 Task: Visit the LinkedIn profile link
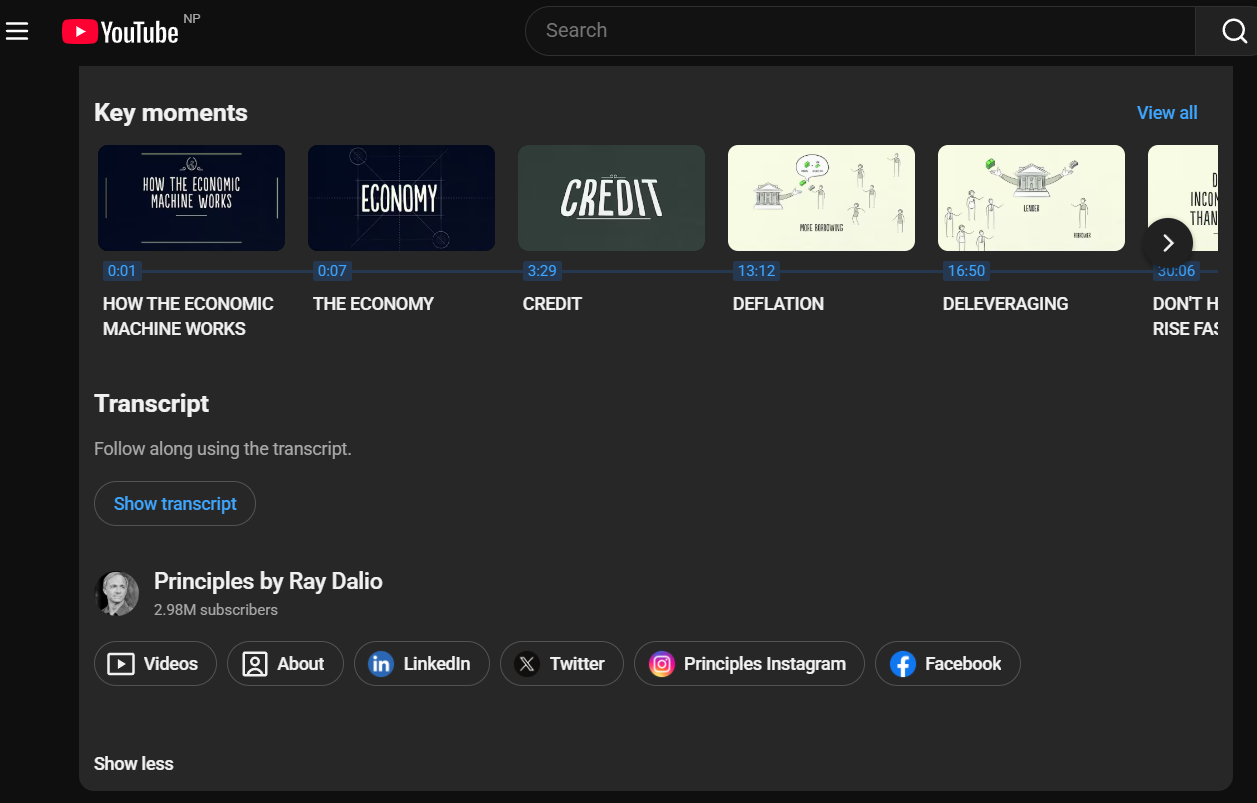421,664
